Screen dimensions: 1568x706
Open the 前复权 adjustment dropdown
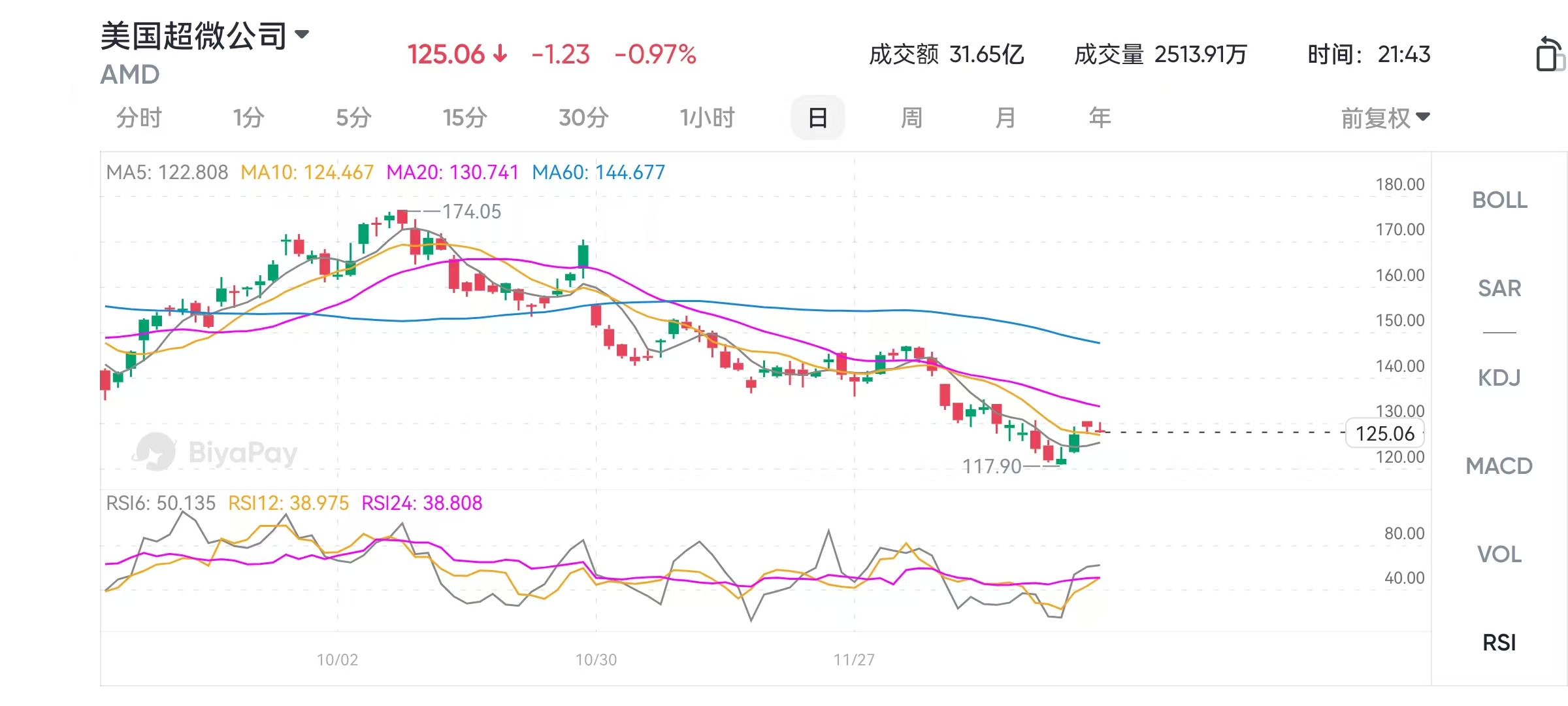point(1385,118)
